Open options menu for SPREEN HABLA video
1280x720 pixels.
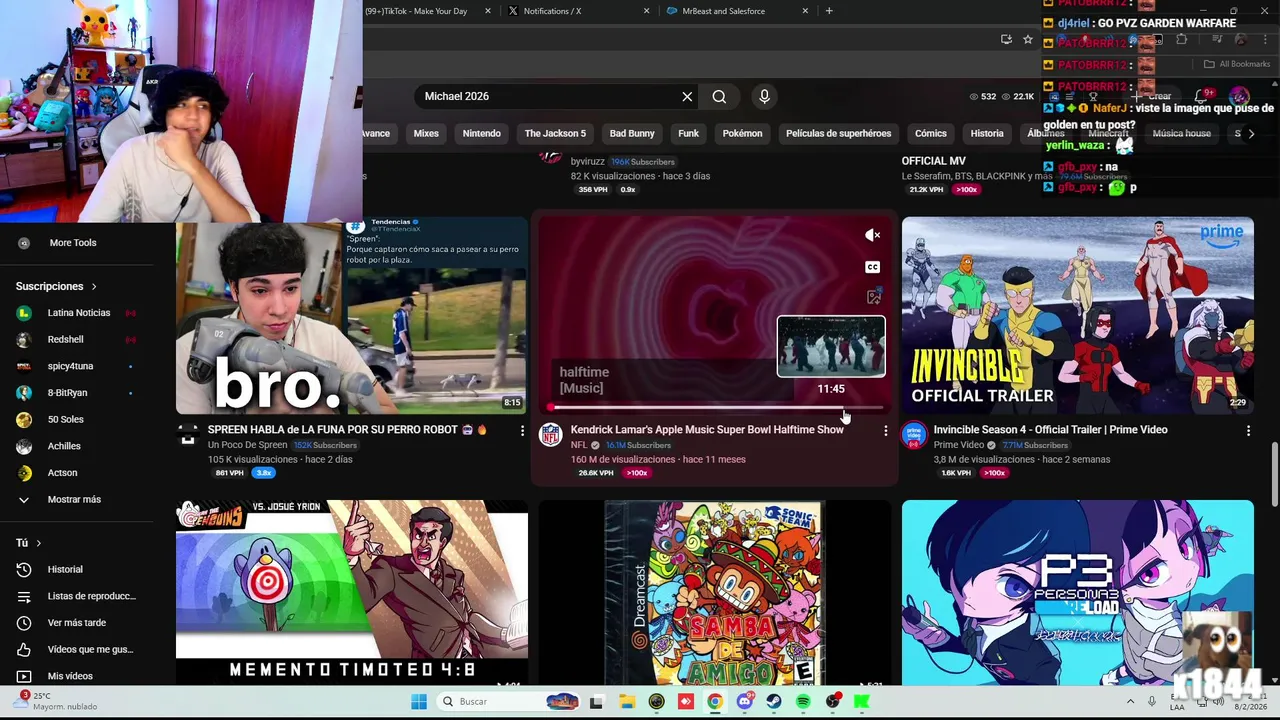[x=522, y=430]
